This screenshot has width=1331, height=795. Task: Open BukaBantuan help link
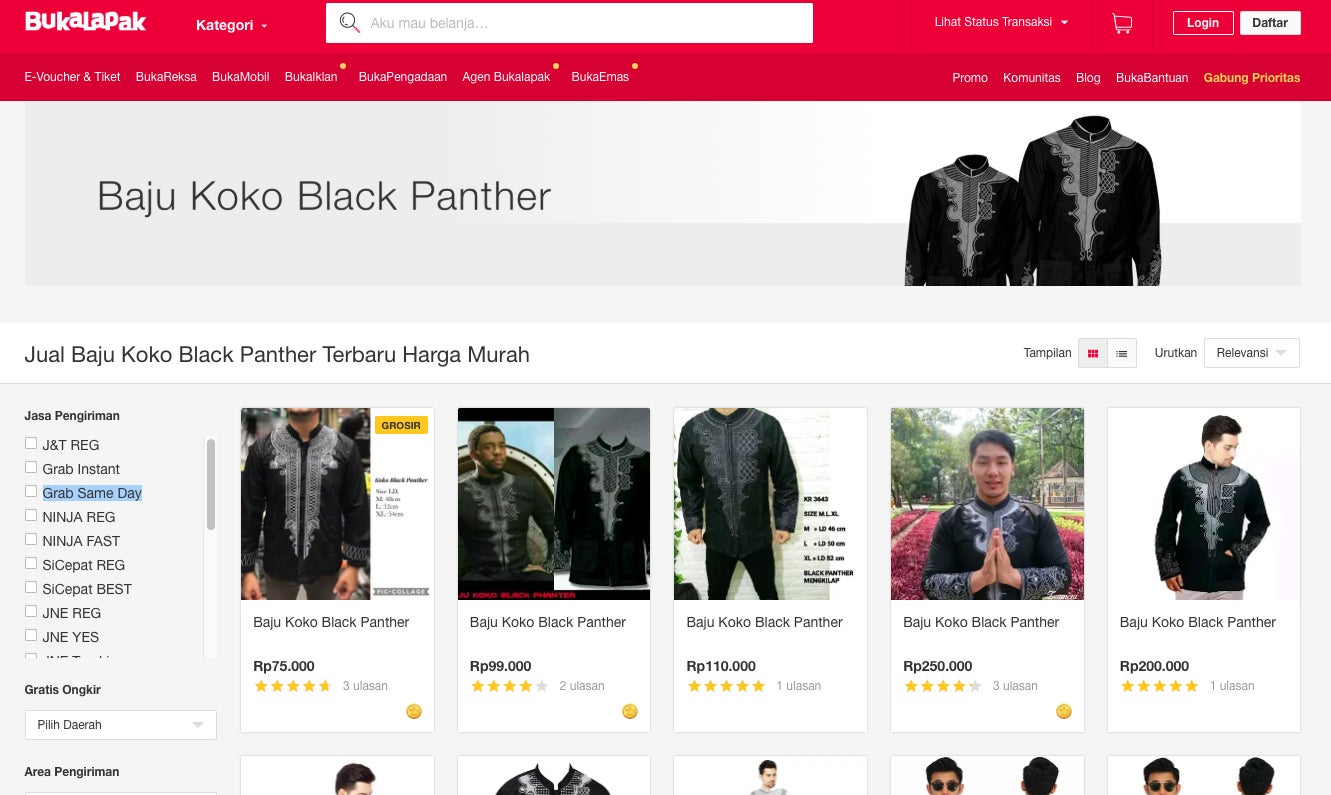pyautogui.click(x=1152, y=78)
